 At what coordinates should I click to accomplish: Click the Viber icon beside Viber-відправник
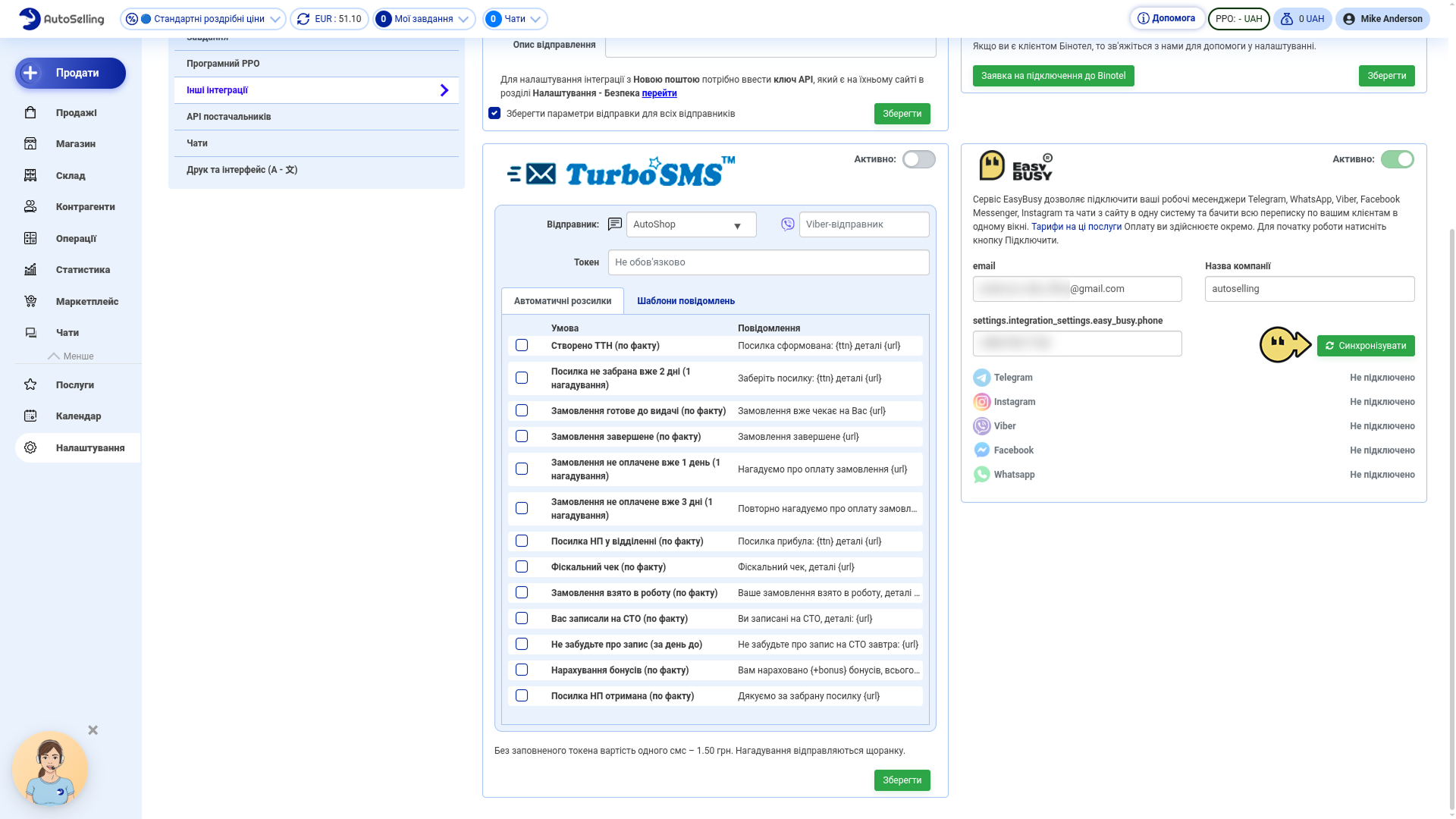click(788, 224)
